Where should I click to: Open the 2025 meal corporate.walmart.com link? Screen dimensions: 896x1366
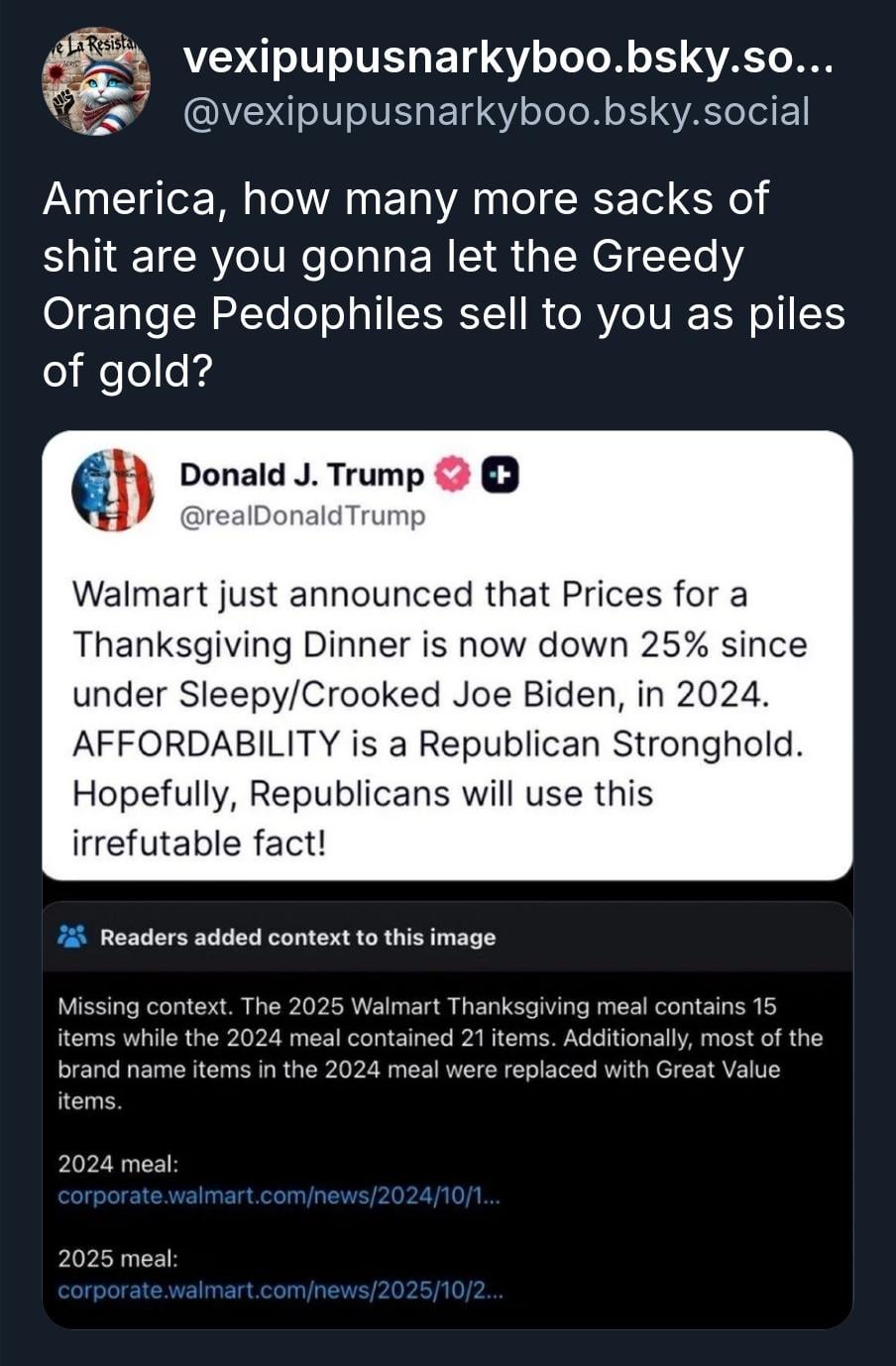point(280,1291)
